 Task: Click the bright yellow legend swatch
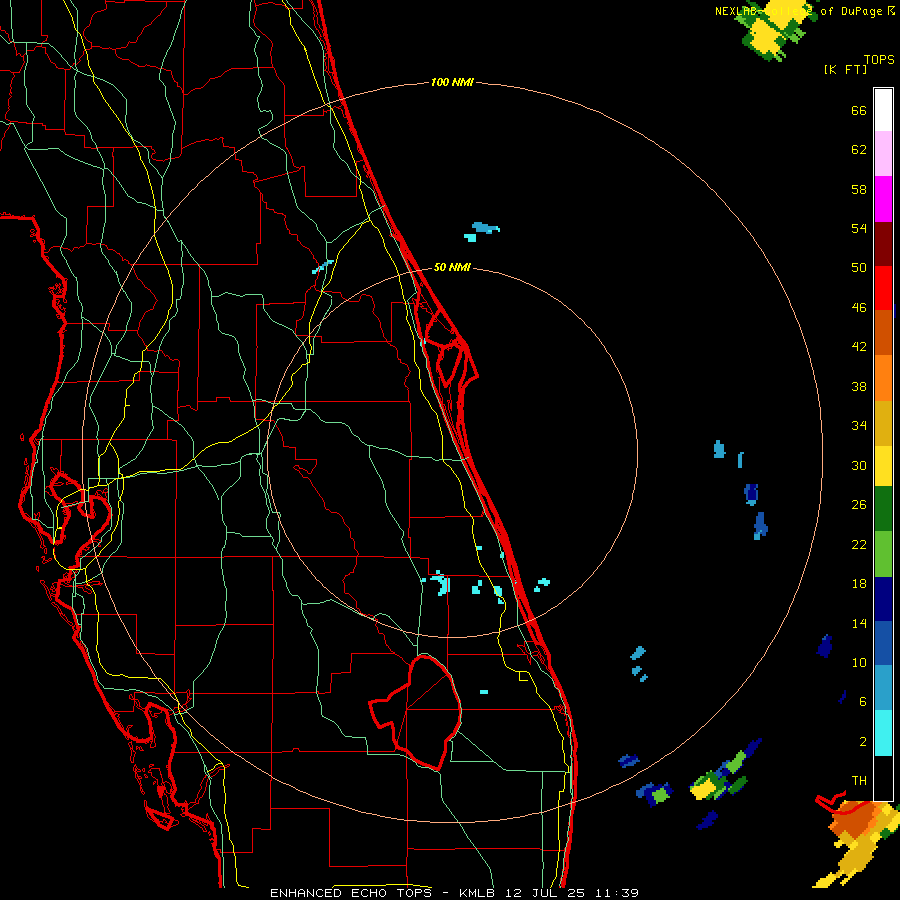click(883, 466)
